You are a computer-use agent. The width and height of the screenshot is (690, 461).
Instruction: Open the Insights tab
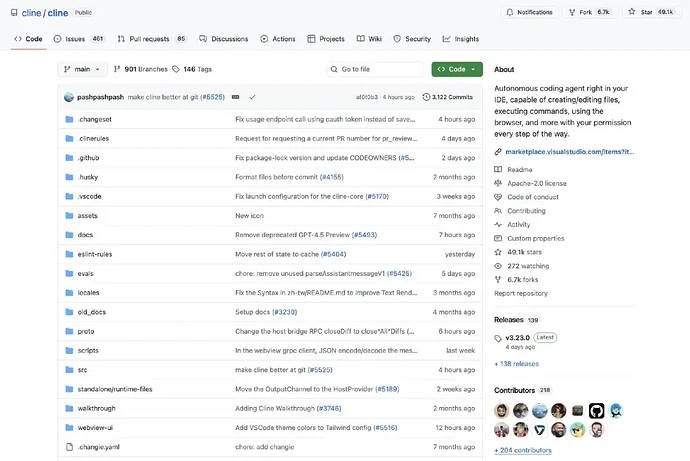point(460,39)
